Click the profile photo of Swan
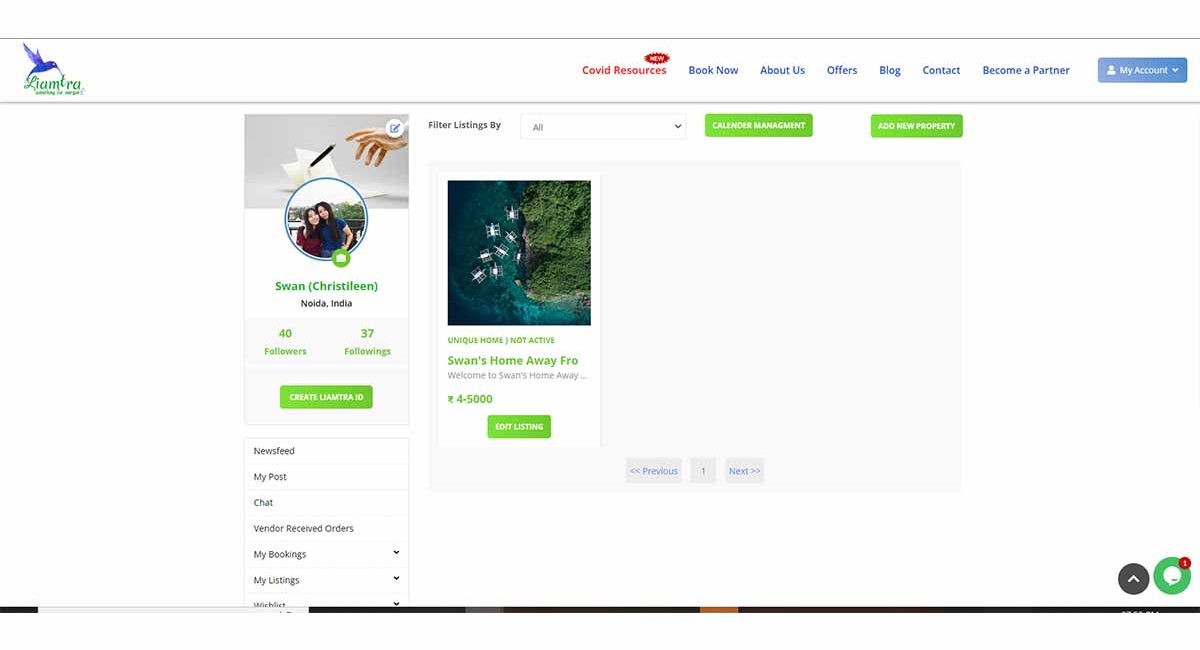Viewport: 1200px width, 650px height. click(326, 219)
